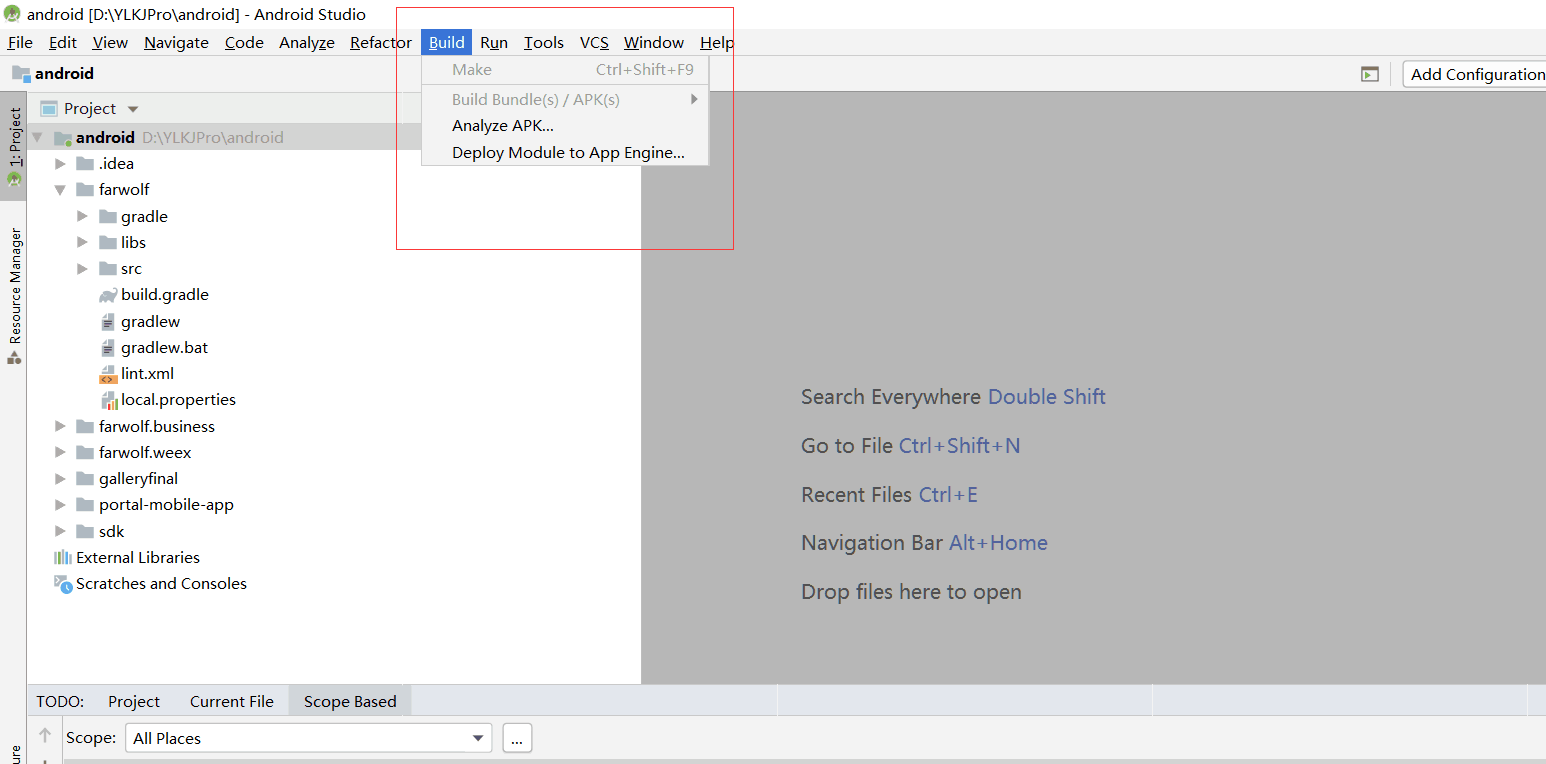Select External Libraries in the tree
The width and height of the screenshot is (1546, 764).
pos(137,557)
